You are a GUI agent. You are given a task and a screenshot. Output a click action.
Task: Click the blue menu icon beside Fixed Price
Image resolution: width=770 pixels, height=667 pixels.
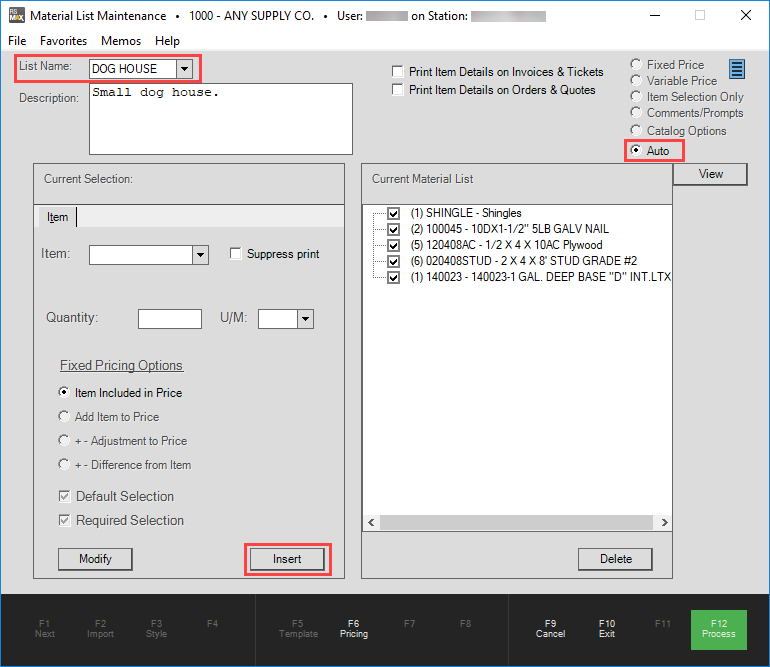click(737, 69)
